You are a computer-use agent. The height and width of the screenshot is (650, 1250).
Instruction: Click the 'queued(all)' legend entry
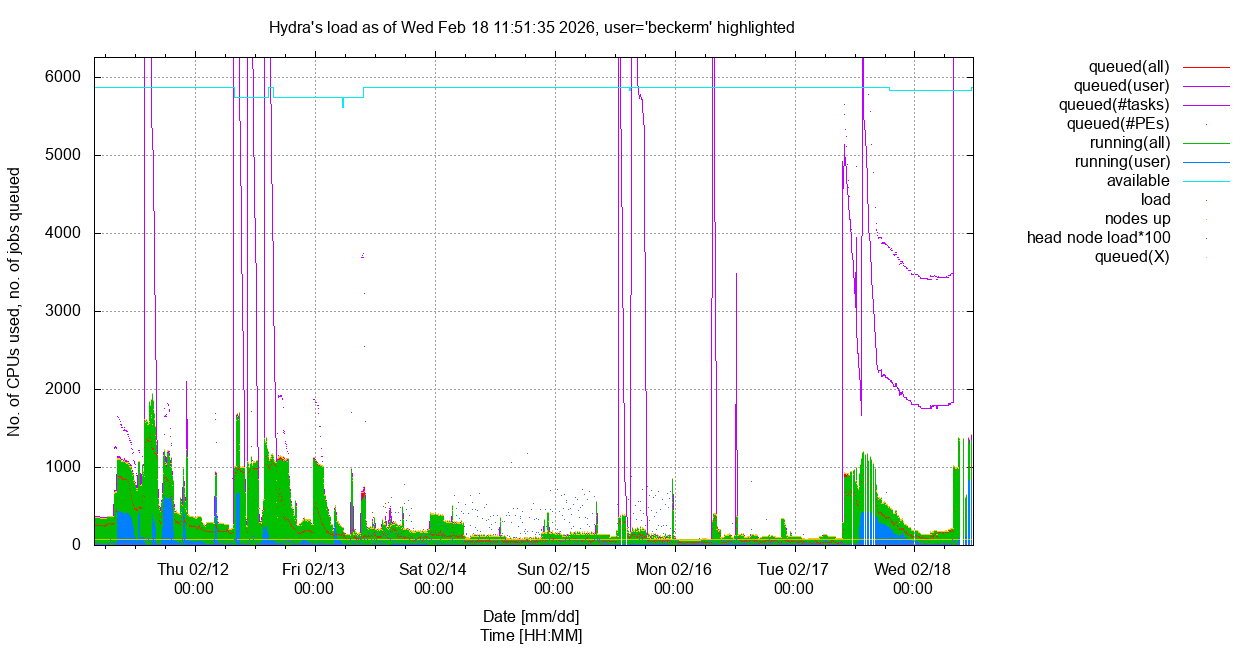[x=1128, y=67]
